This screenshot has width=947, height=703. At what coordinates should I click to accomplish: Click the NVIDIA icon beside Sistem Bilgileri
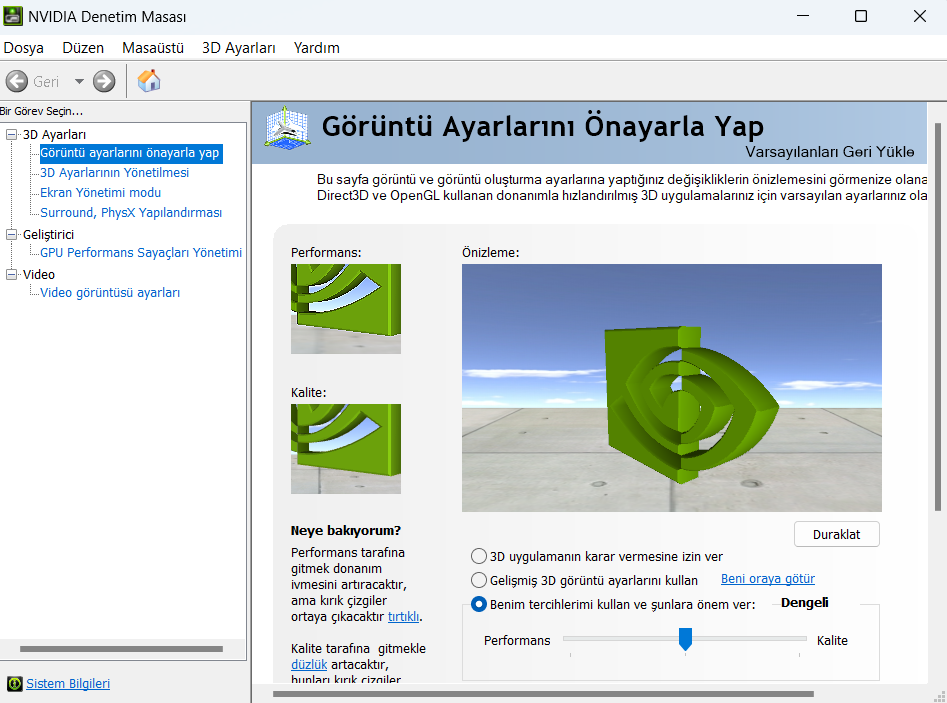click(x=14, y=684)
